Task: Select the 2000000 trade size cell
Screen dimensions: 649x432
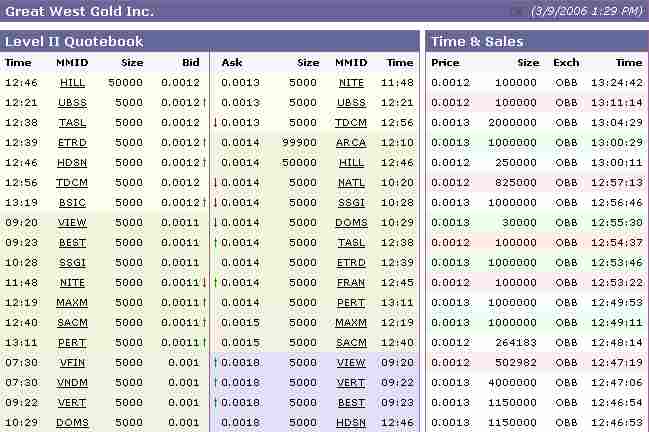Action: tap(512, 123)
